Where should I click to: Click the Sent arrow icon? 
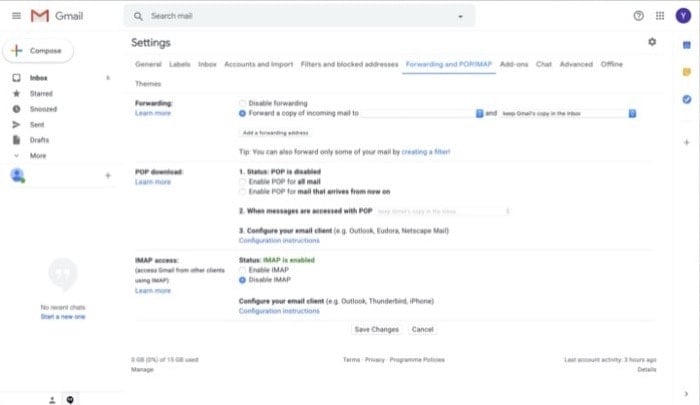(17, 125)
